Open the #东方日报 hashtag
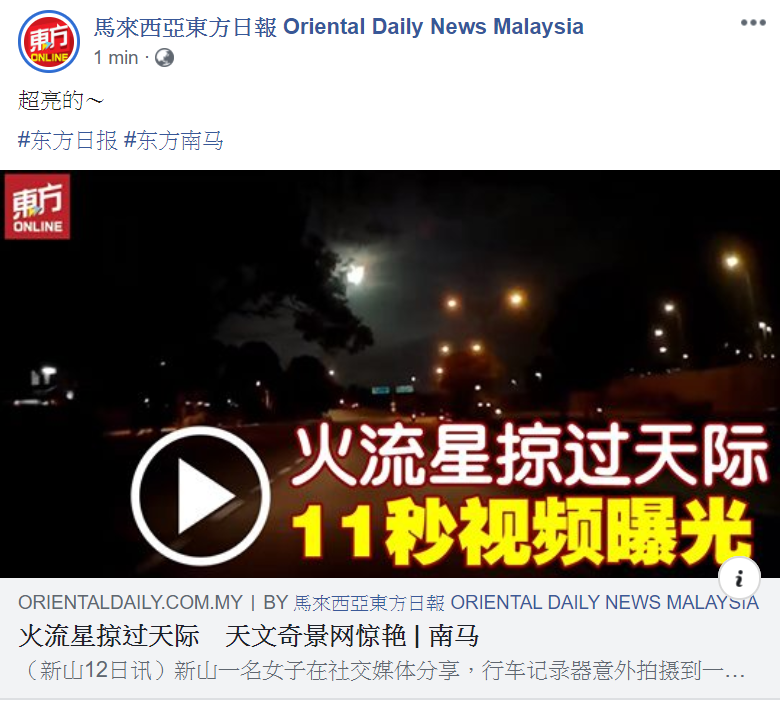Viewport: 780px width, 705px height. [x=68, y=140]
